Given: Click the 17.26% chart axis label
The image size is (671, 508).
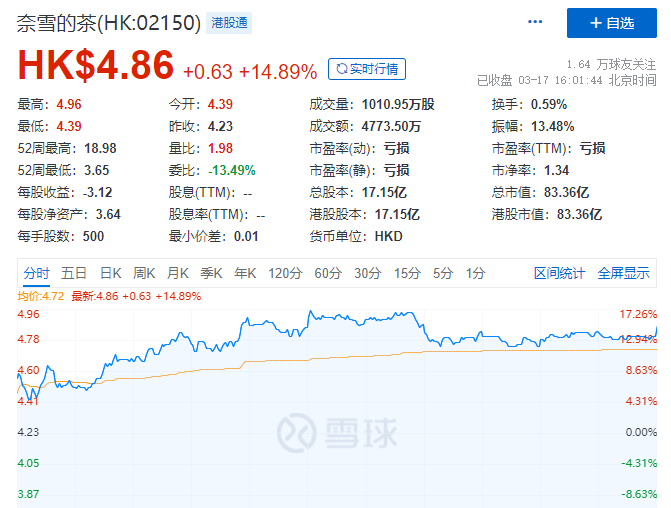Looking at the screenshot, I should click(x=638, y=314).
